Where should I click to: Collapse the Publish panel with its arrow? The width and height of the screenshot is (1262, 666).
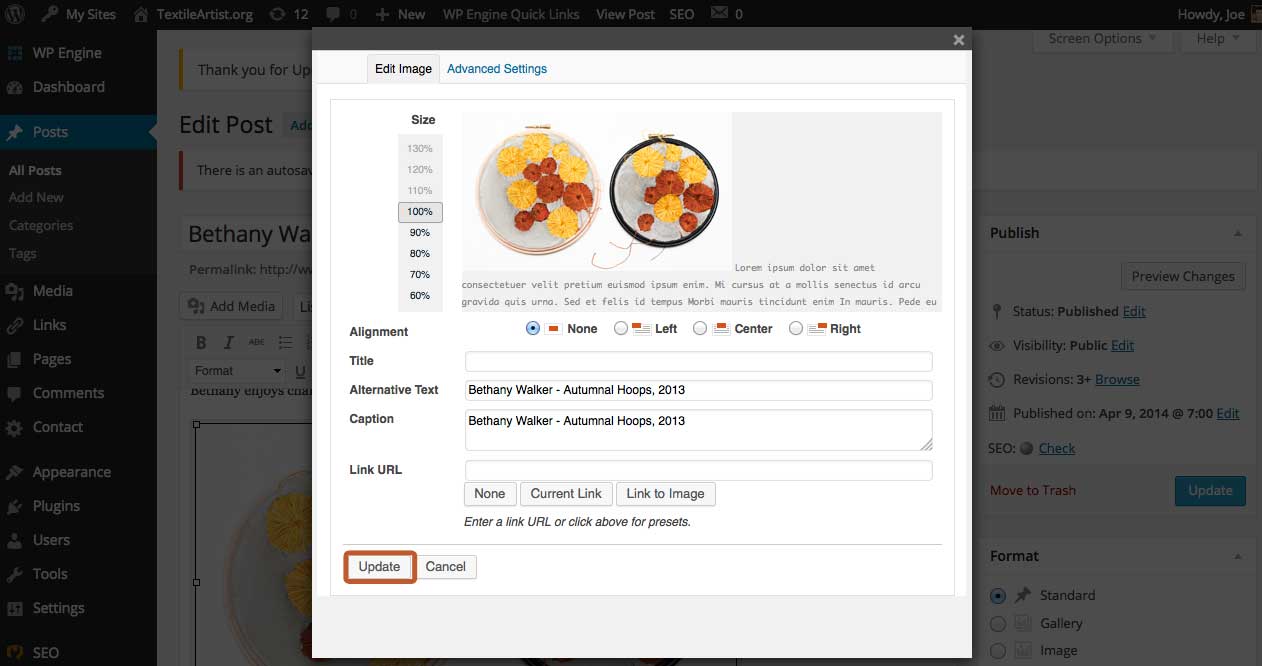point(1238,233)
